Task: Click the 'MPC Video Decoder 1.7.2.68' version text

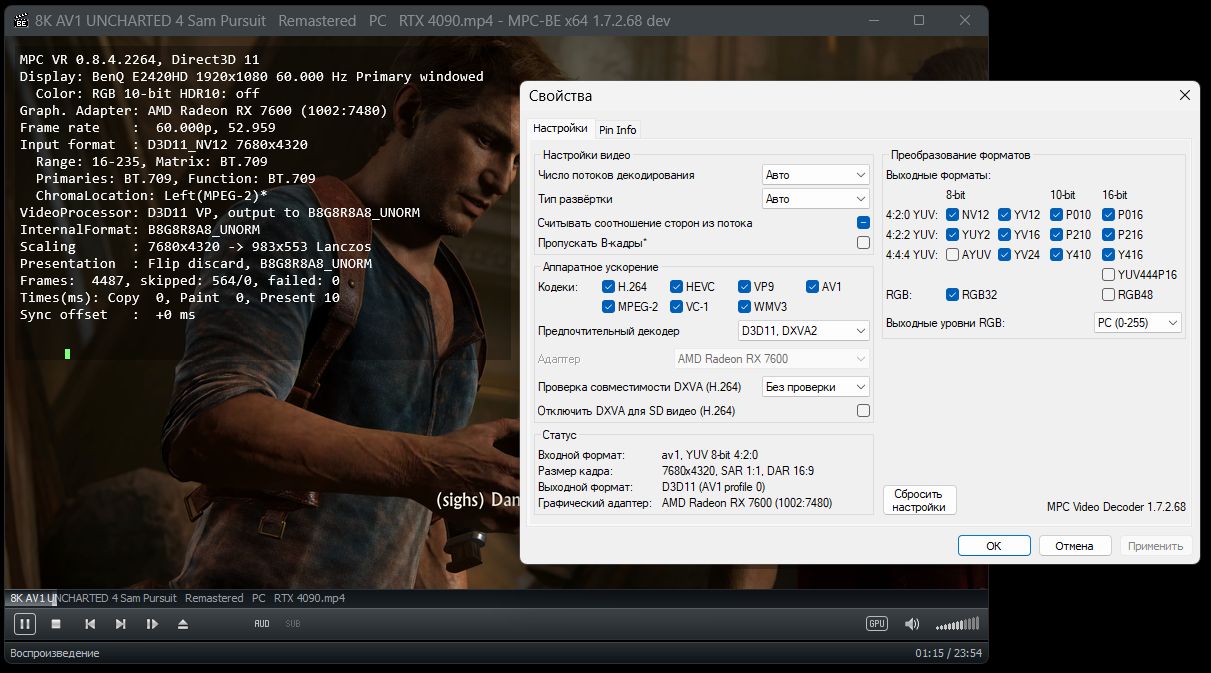Action: pyautogui.click(x=1116, y=507)
